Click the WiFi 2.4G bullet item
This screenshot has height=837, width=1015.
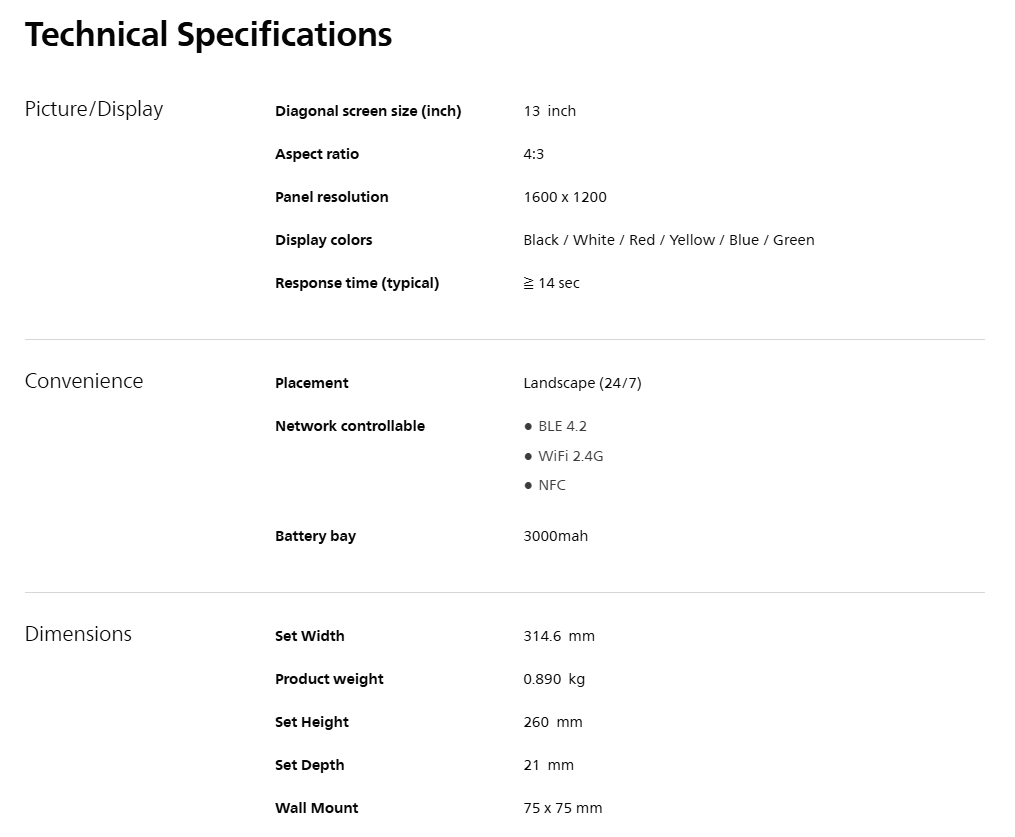pyautogui.click(x=563, y=456)
